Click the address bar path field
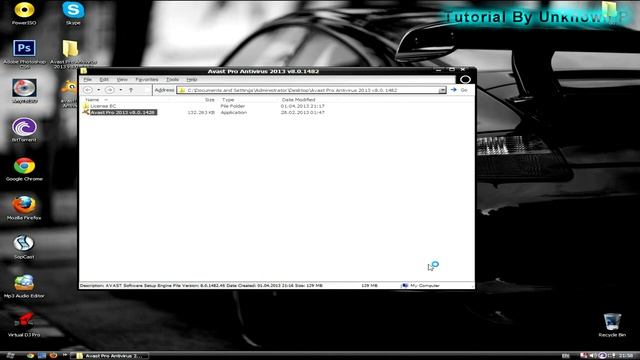This screenshot has height=360, width=640. tap(311, 90)
